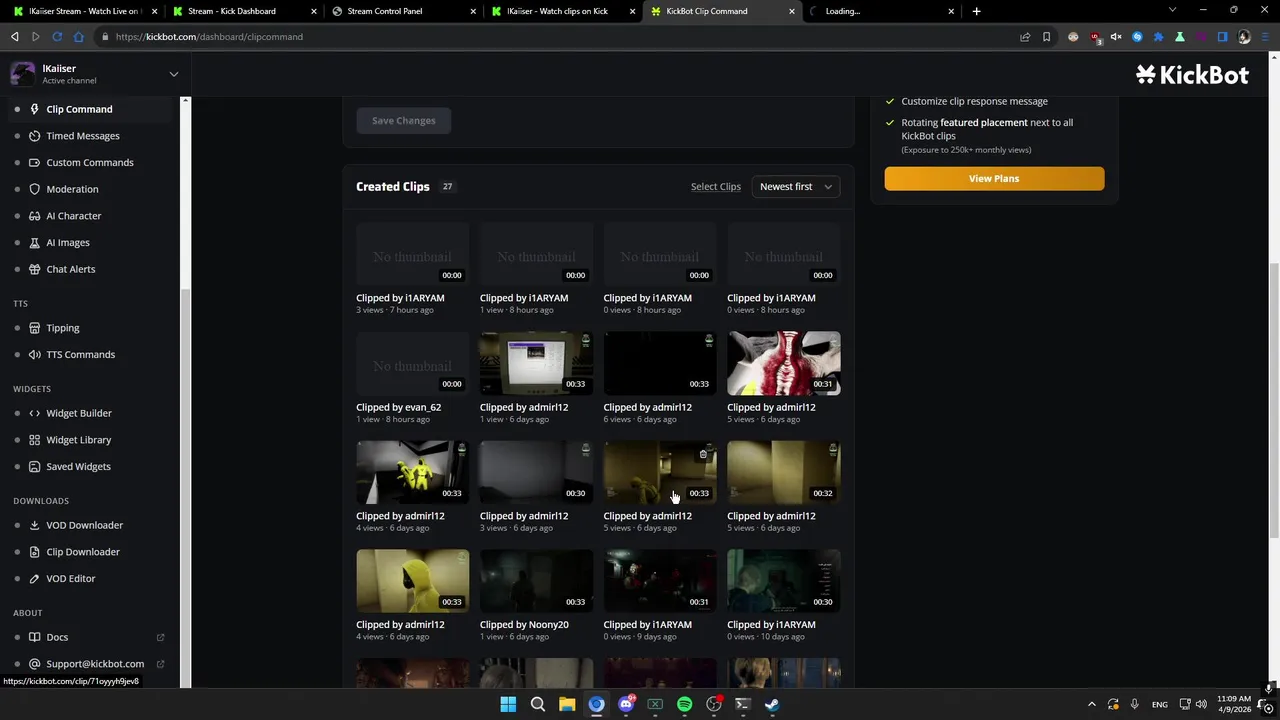This screenshot has width=1280, height=720.
Task: Open the admirl12 clip lasting 00:32
Action: pos(783,472)
